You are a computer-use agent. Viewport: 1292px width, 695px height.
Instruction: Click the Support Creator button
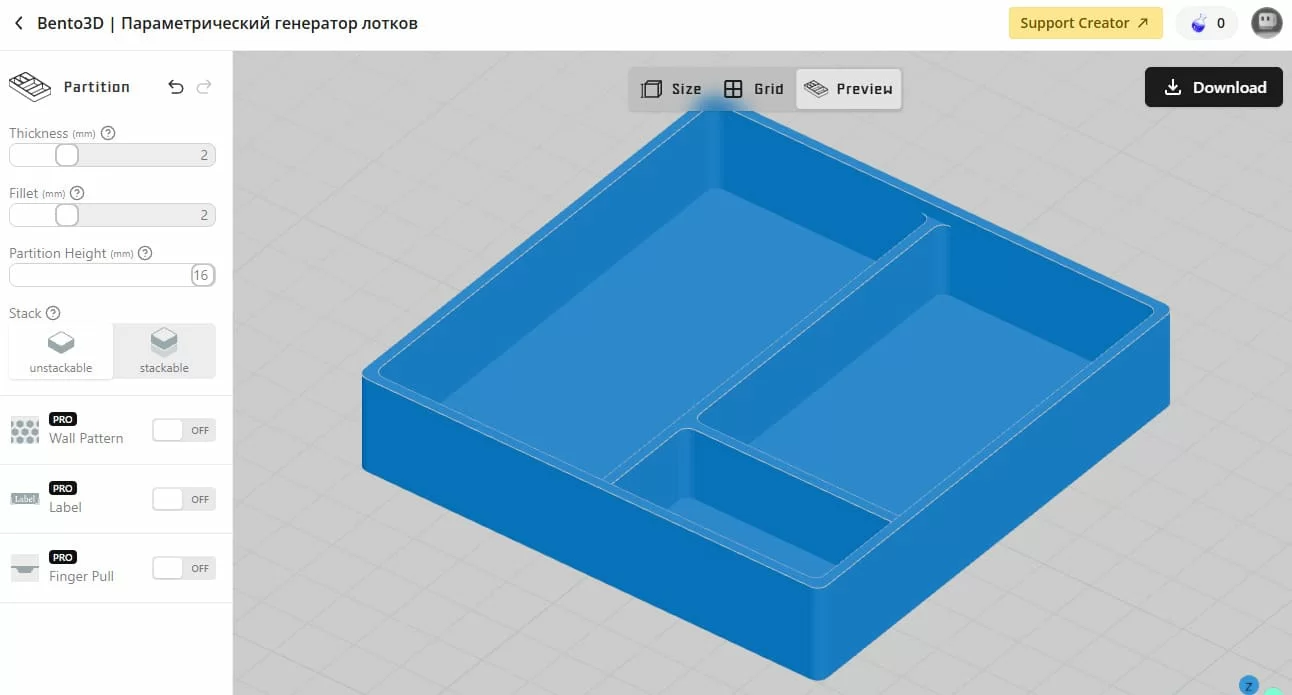pos(1085,23)
